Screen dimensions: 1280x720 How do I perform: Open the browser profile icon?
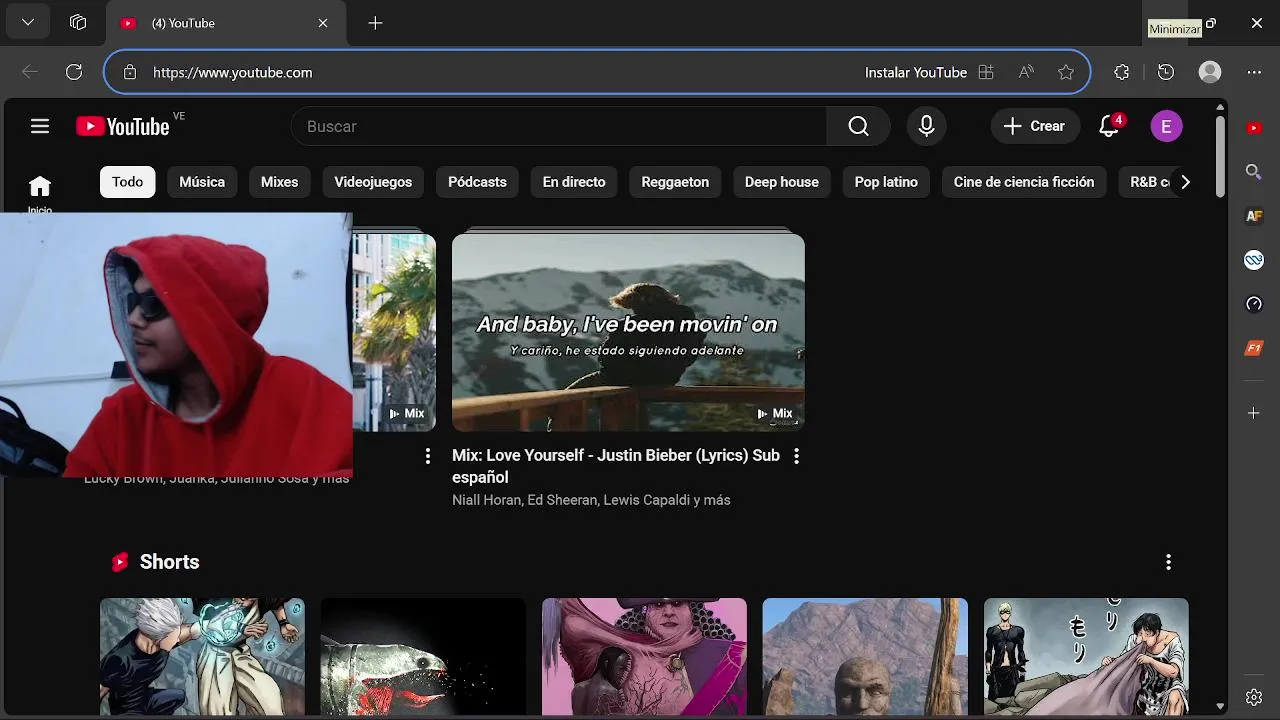click(1210, 72)
